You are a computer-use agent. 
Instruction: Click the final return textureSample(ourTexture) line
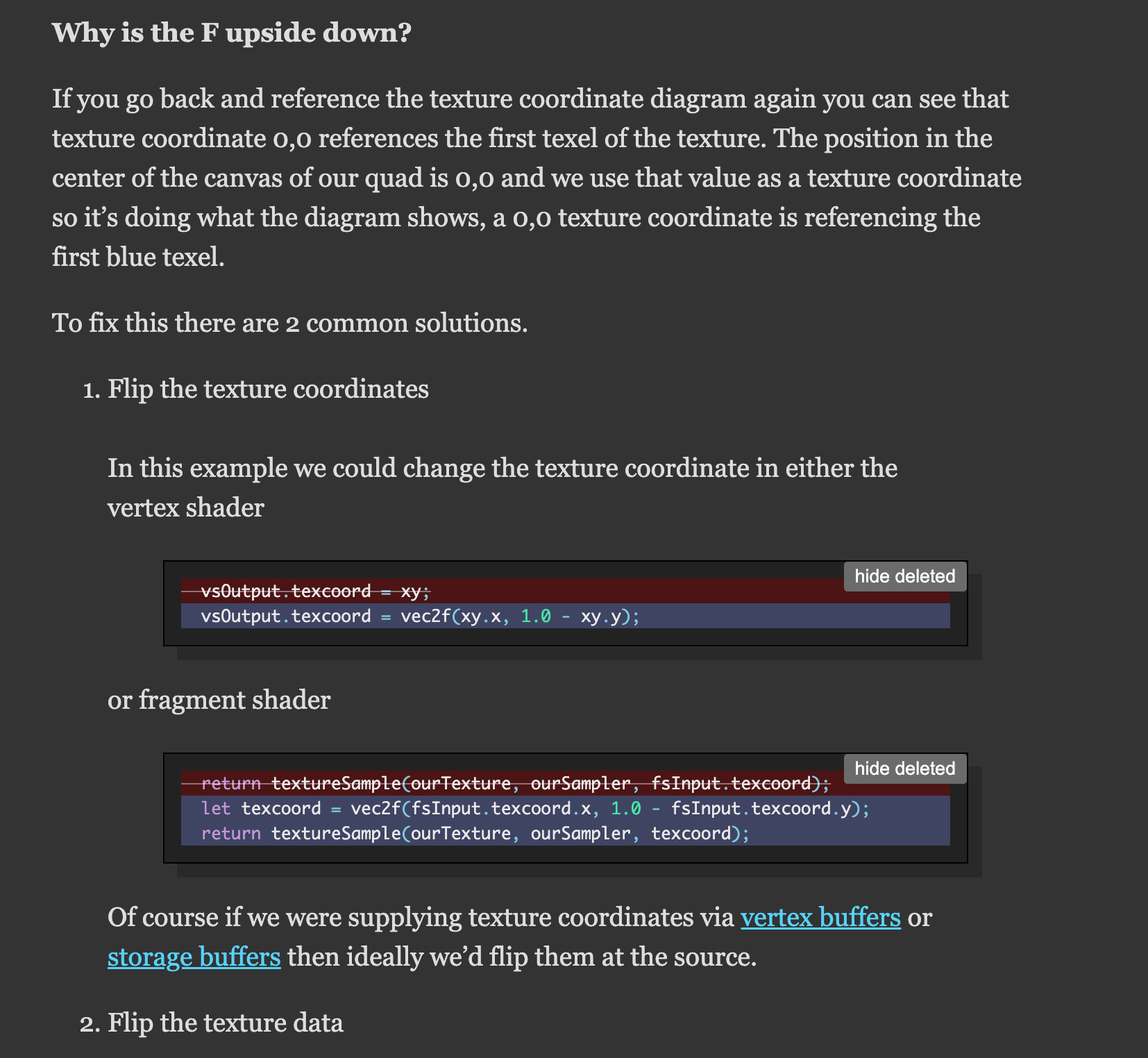click(475, 833)
